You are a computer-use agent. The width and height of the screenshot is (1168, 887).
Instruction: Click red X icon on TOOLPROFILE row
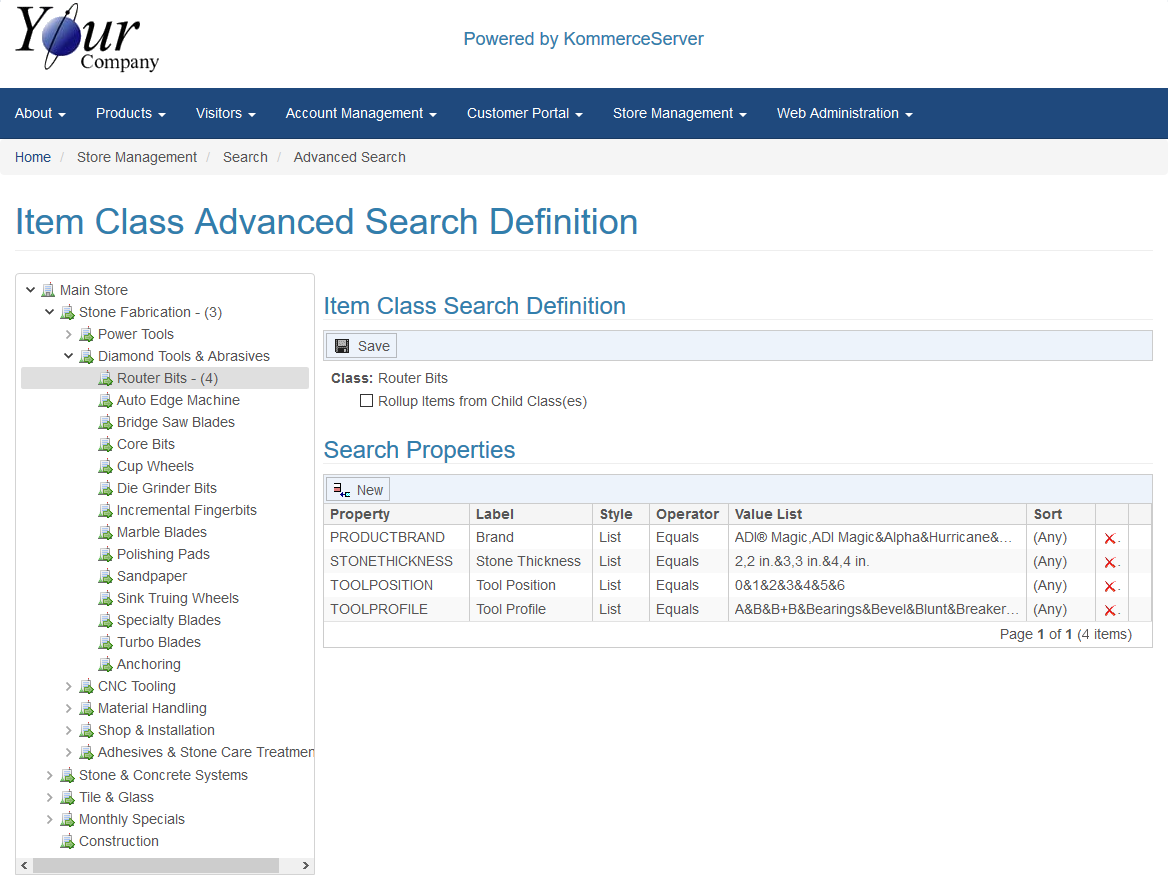1109,610
